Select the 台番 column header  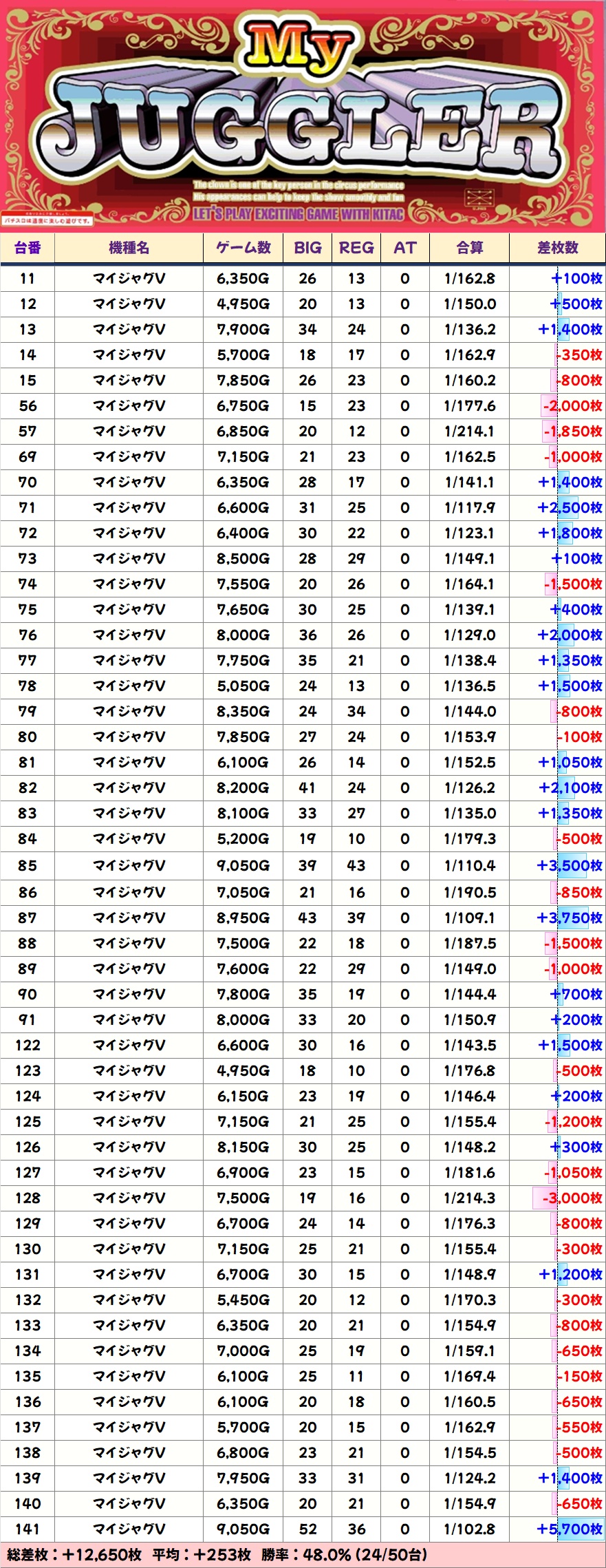pos(28,248)
